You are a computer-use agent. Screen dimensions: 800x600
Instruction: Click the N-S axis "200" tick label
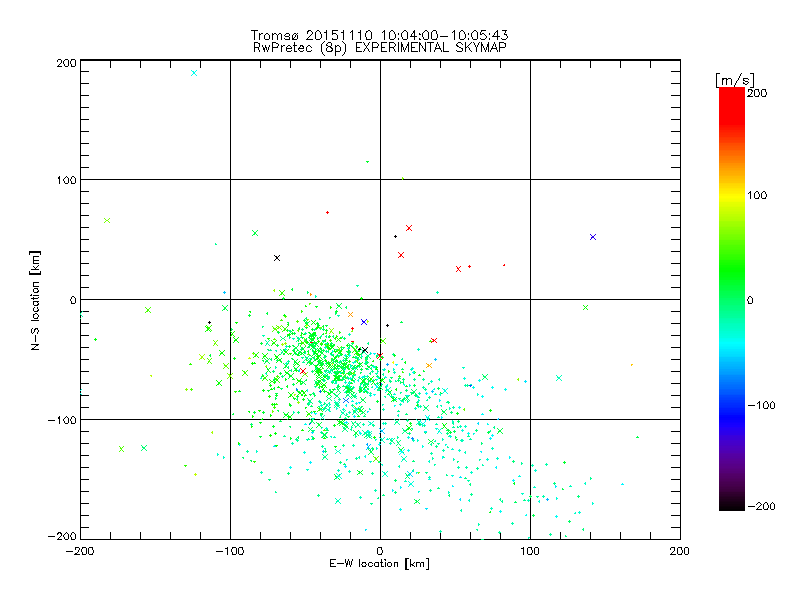pyautogui.click(x=66, y=63)
